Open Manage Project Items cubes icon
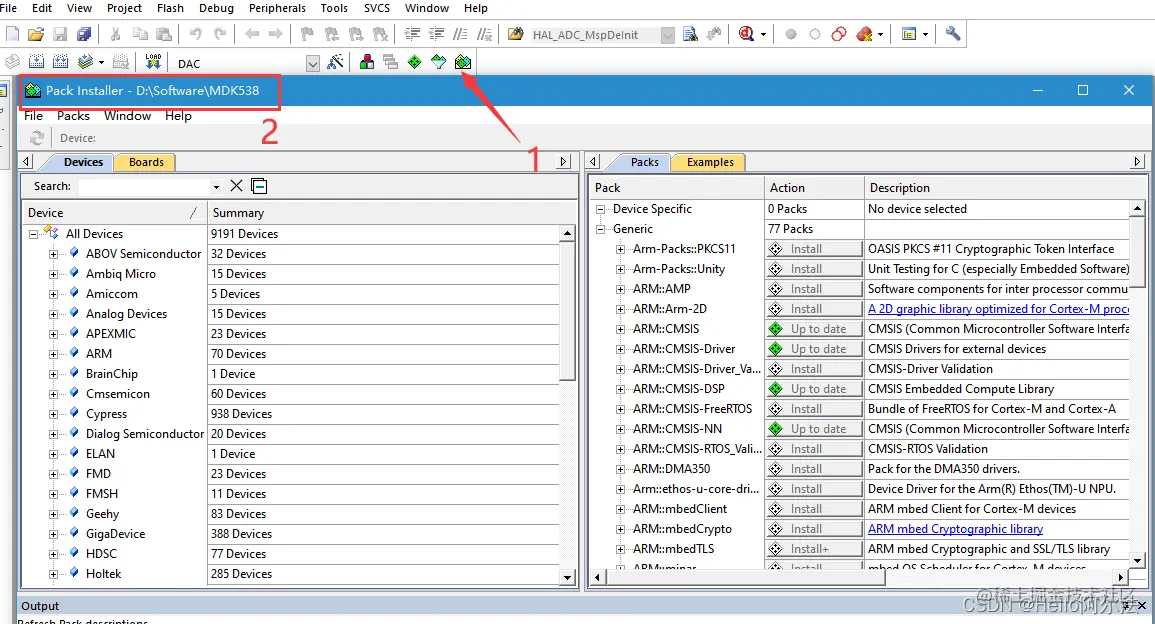Viewport: 1155px width, 624px height. pos(366,62)
